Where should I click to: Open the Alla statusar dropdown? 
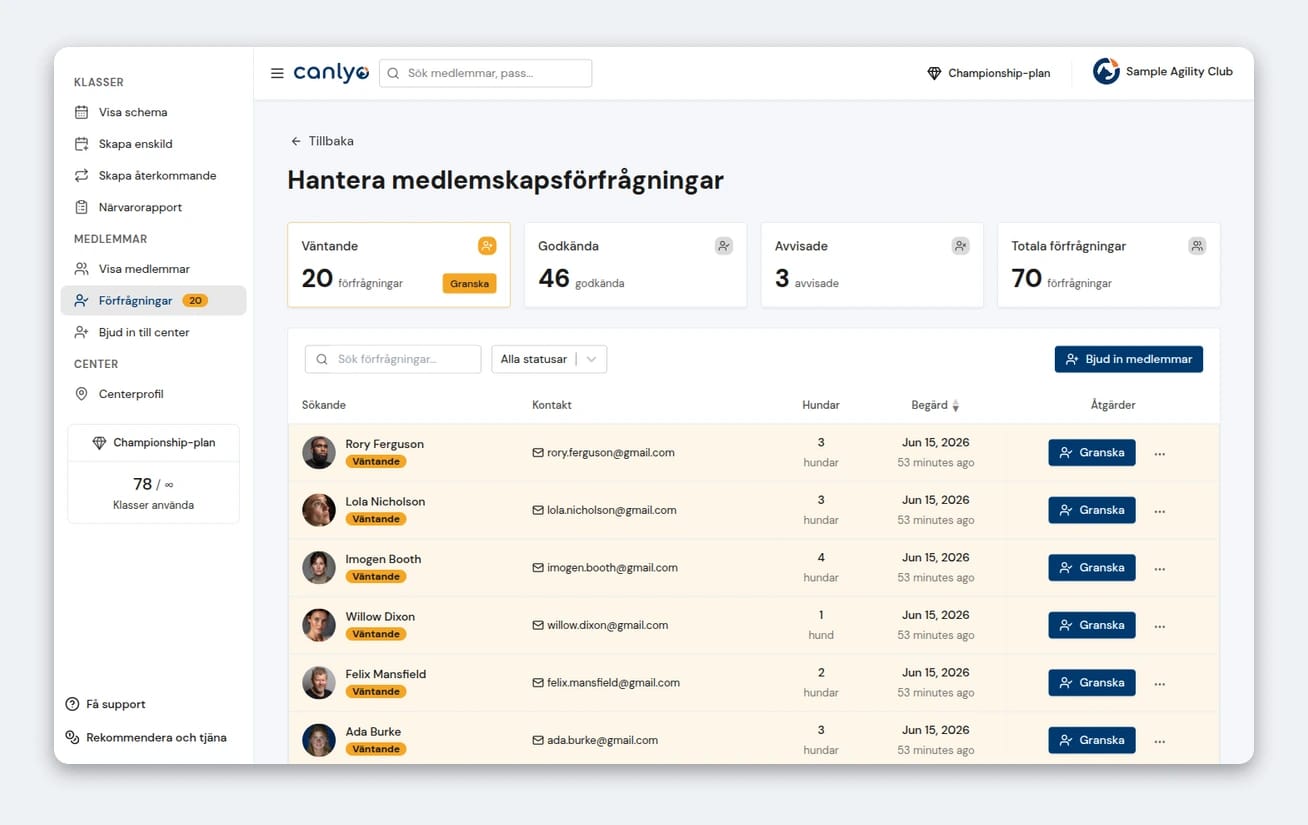[549, 359]
